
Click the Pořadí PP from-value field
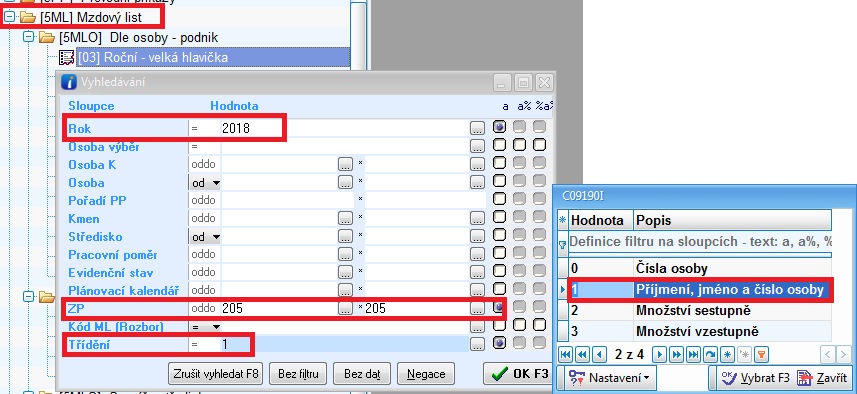287,201
